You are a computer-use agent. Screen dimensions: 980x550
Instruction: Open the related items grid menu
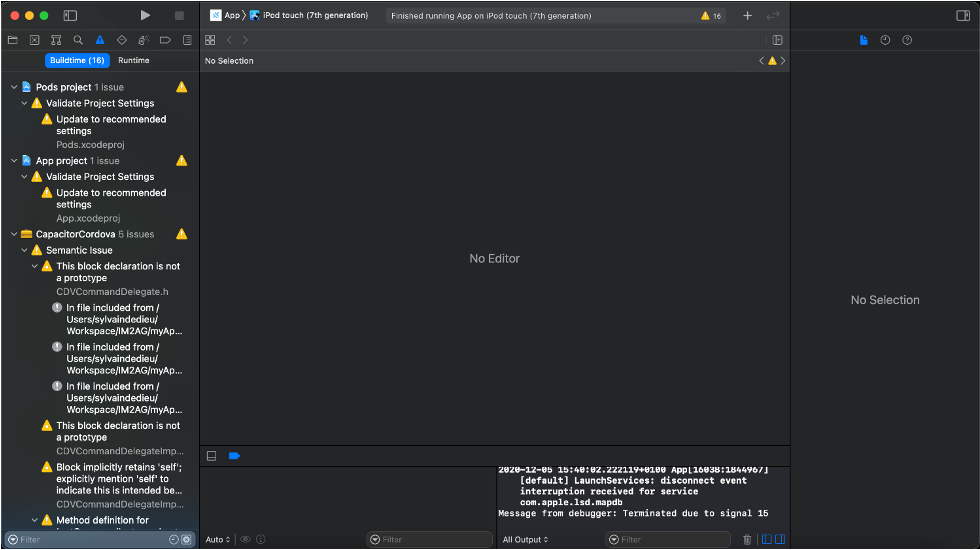tap(210, 40)
